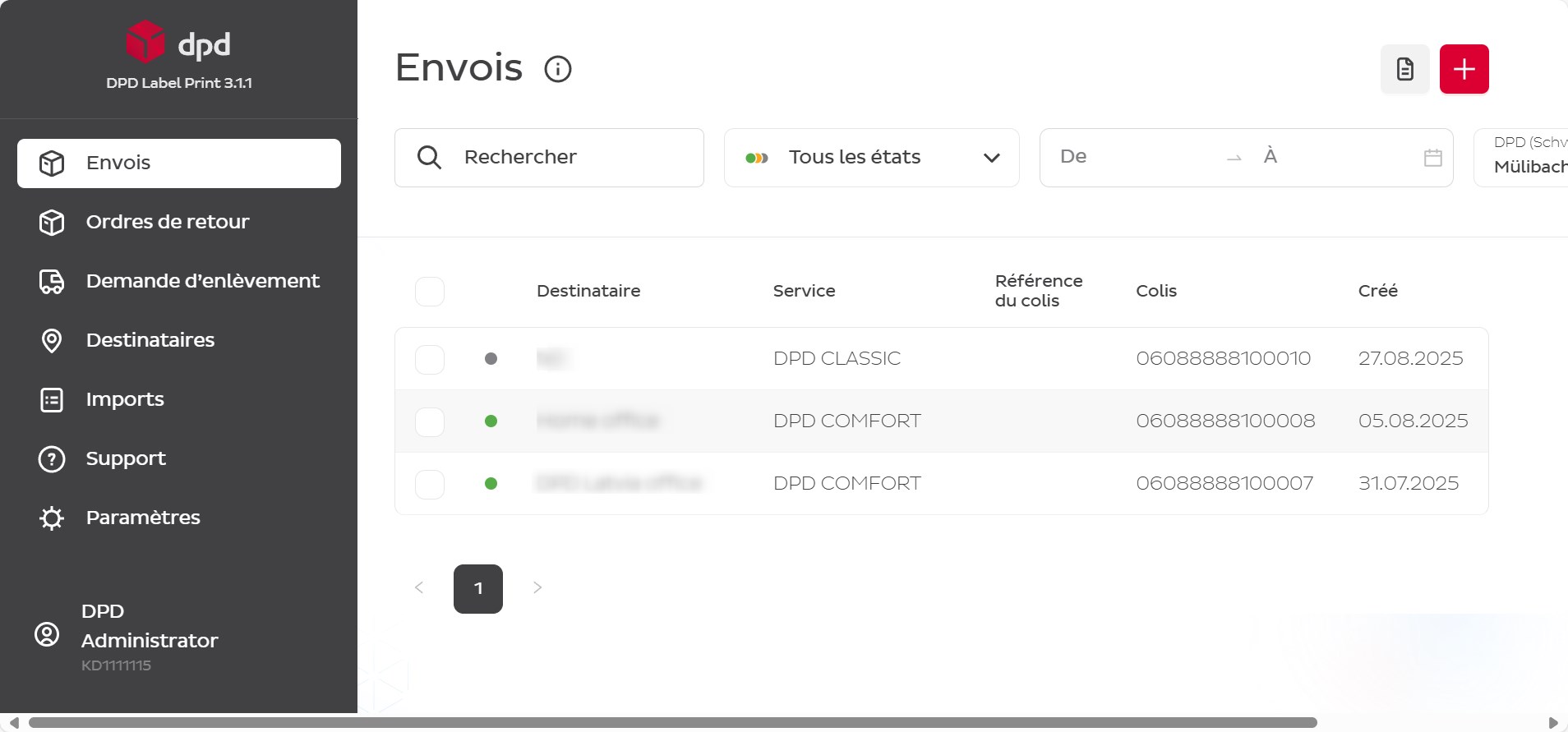Navigate to Demande d'enlèvement
Screen dimensions: 1568x732
coord(202,281)
